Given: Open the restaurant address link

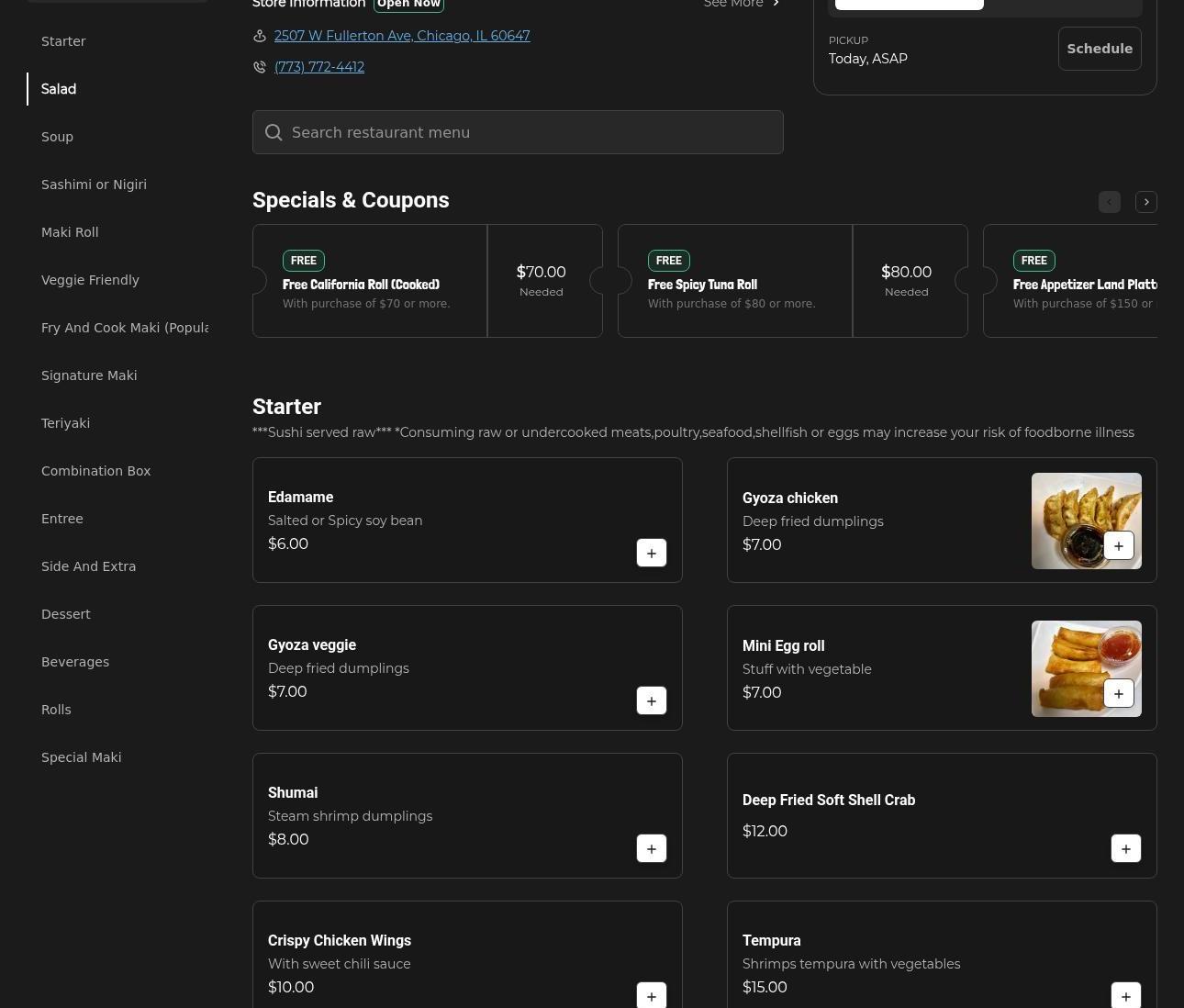Looking at the screenshot, I should 401,36.
